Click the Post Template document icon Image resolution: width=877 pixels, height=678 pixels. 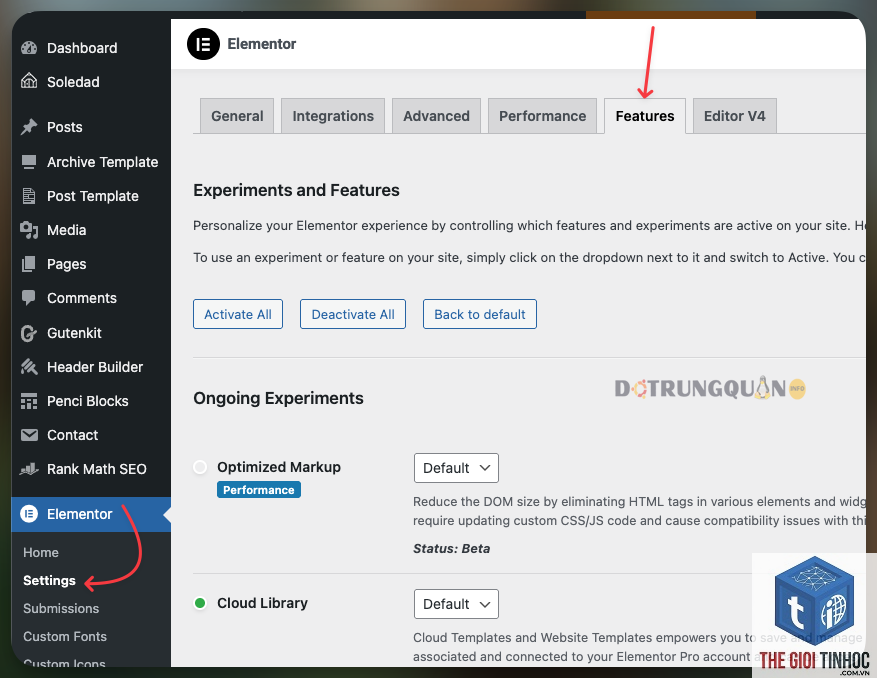(29, 196)
